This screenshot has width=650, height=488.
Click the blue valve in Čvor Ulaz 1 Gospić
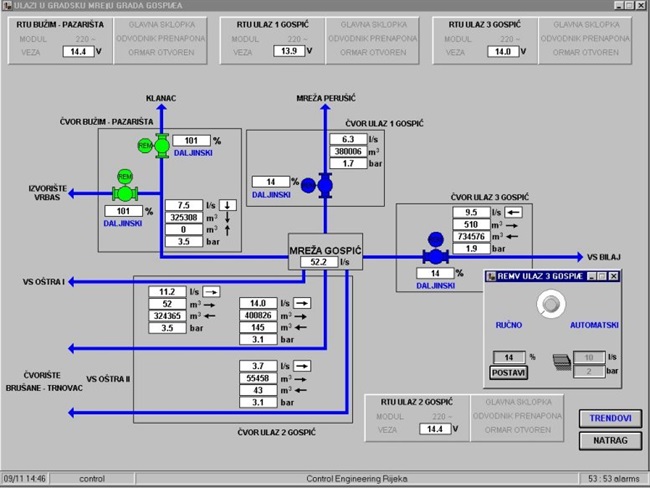[x=325, y=185]
